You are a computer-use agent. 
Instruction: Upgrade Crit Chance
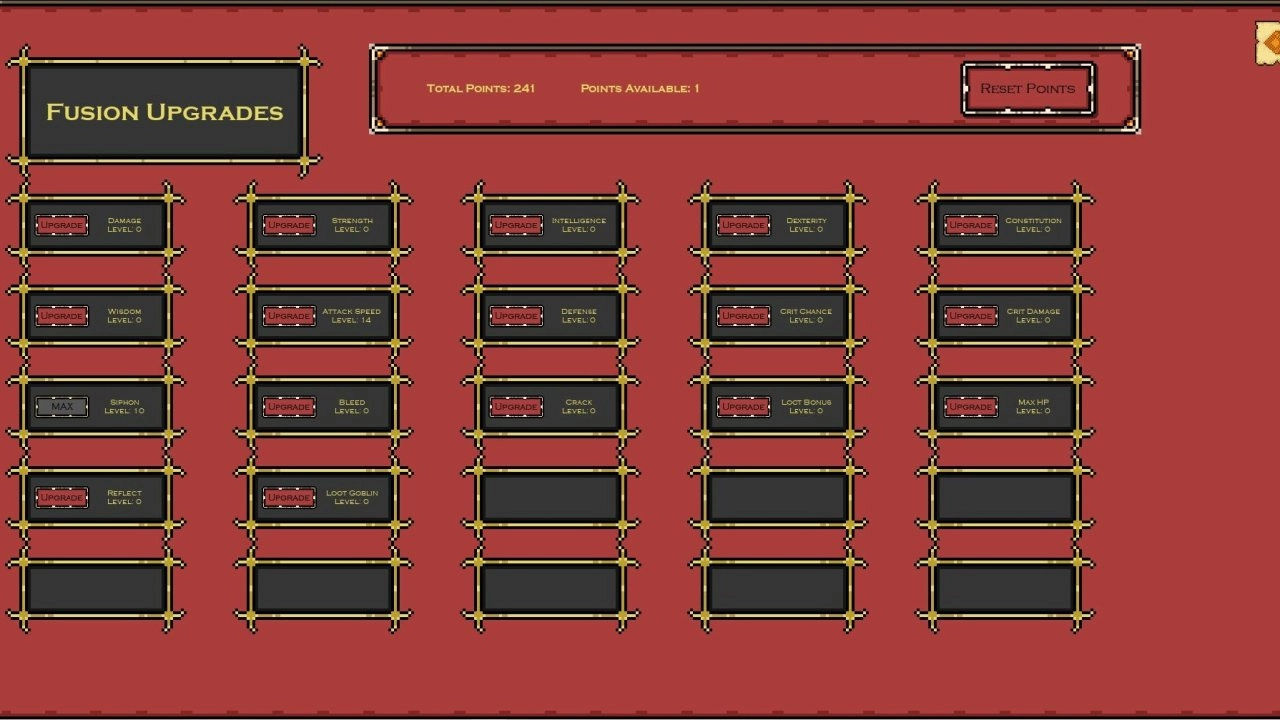tap(743, 316)
